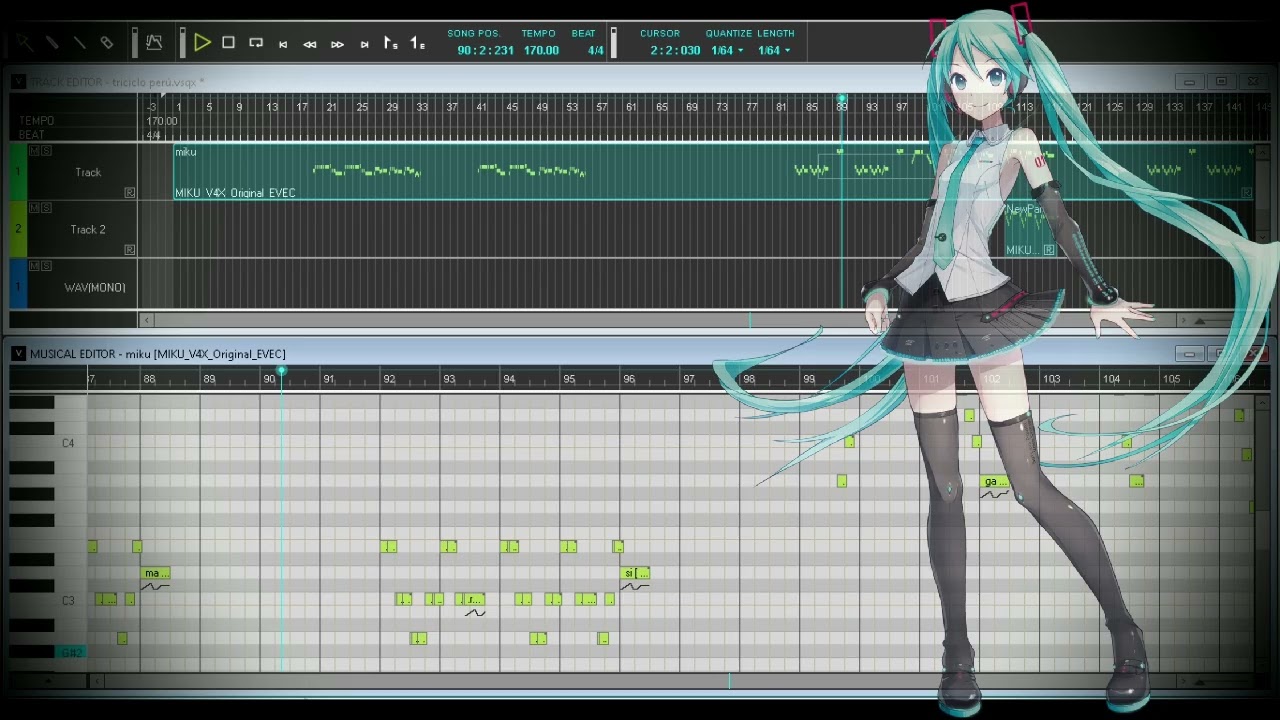Click the blue color strip of WAV track

coord(18,283)
